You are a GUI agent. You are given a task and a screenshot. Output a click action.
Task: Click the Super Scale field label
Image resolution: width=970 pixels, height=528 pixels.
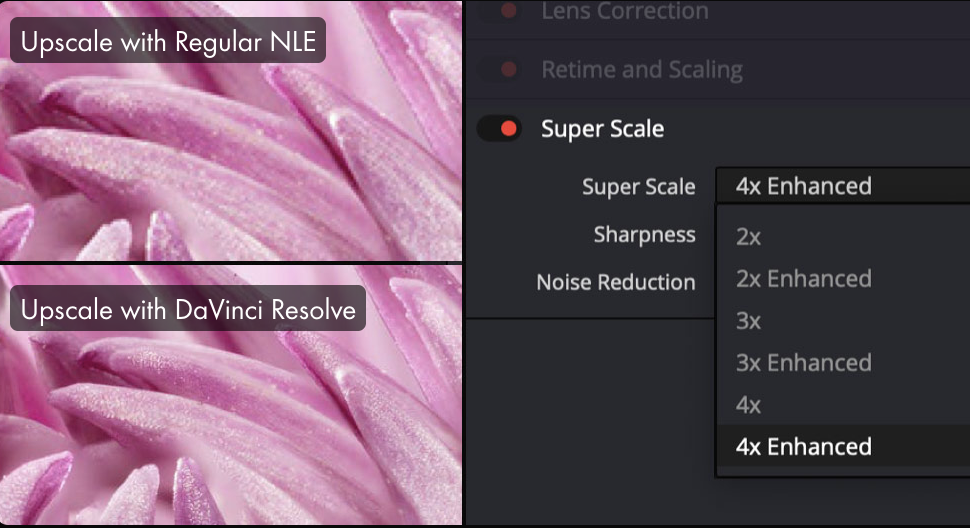(638, 187)
